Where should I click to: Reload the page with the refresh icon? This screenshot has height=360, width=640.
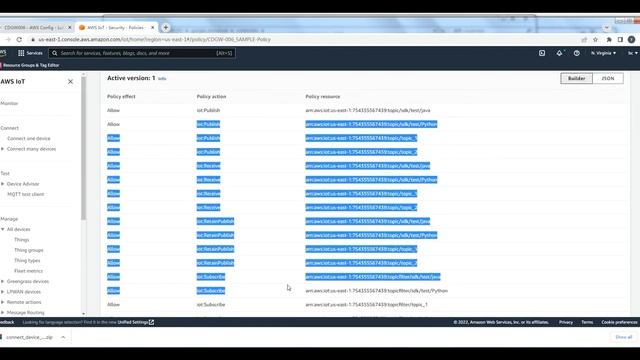point(19,40)
